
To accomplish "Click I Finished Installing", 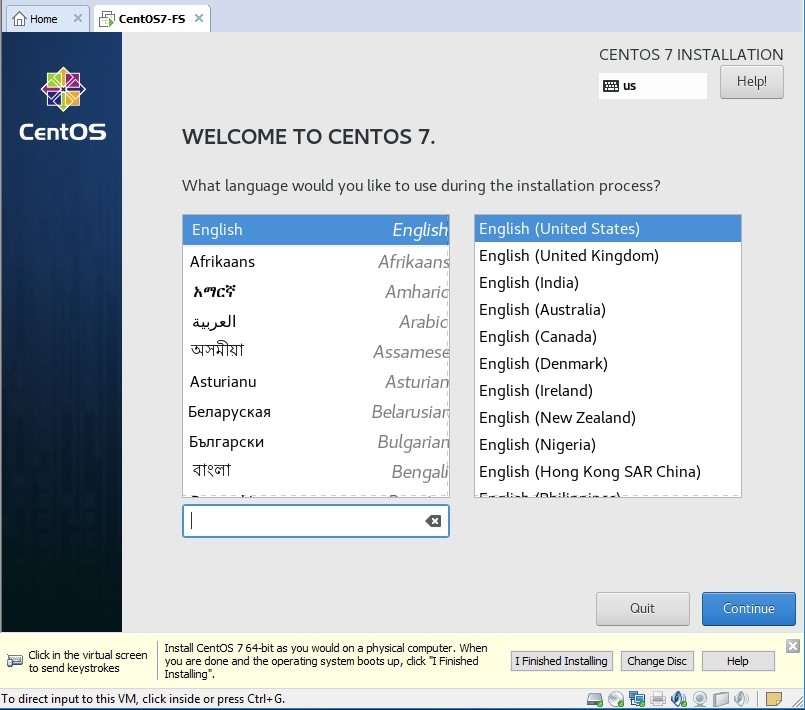I will (x=560, y=661).
